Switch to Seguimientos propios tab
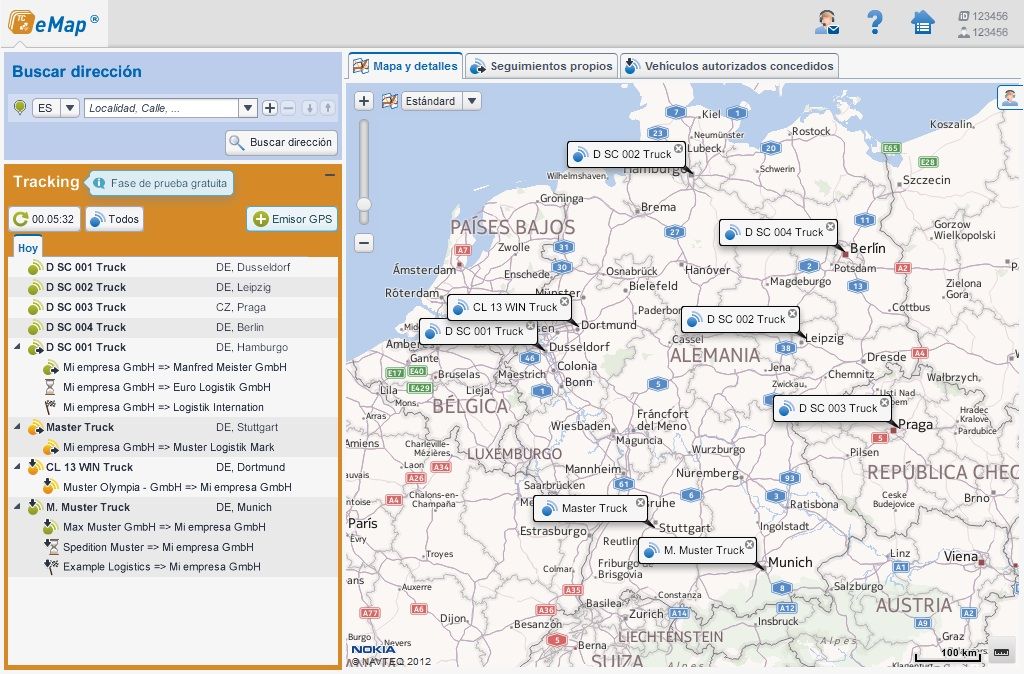Screen dimensions: 1024x674 point(541,66)
